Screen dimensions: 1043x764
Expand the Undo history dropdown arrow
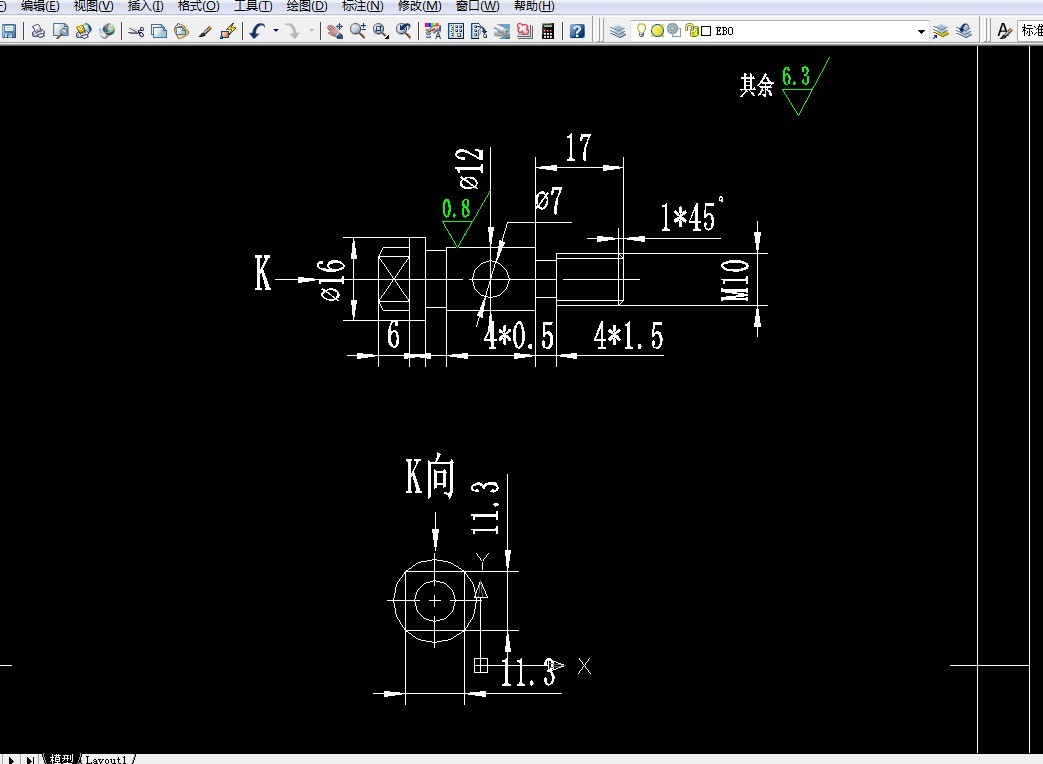pyautogui.click(x=275, y=31)
